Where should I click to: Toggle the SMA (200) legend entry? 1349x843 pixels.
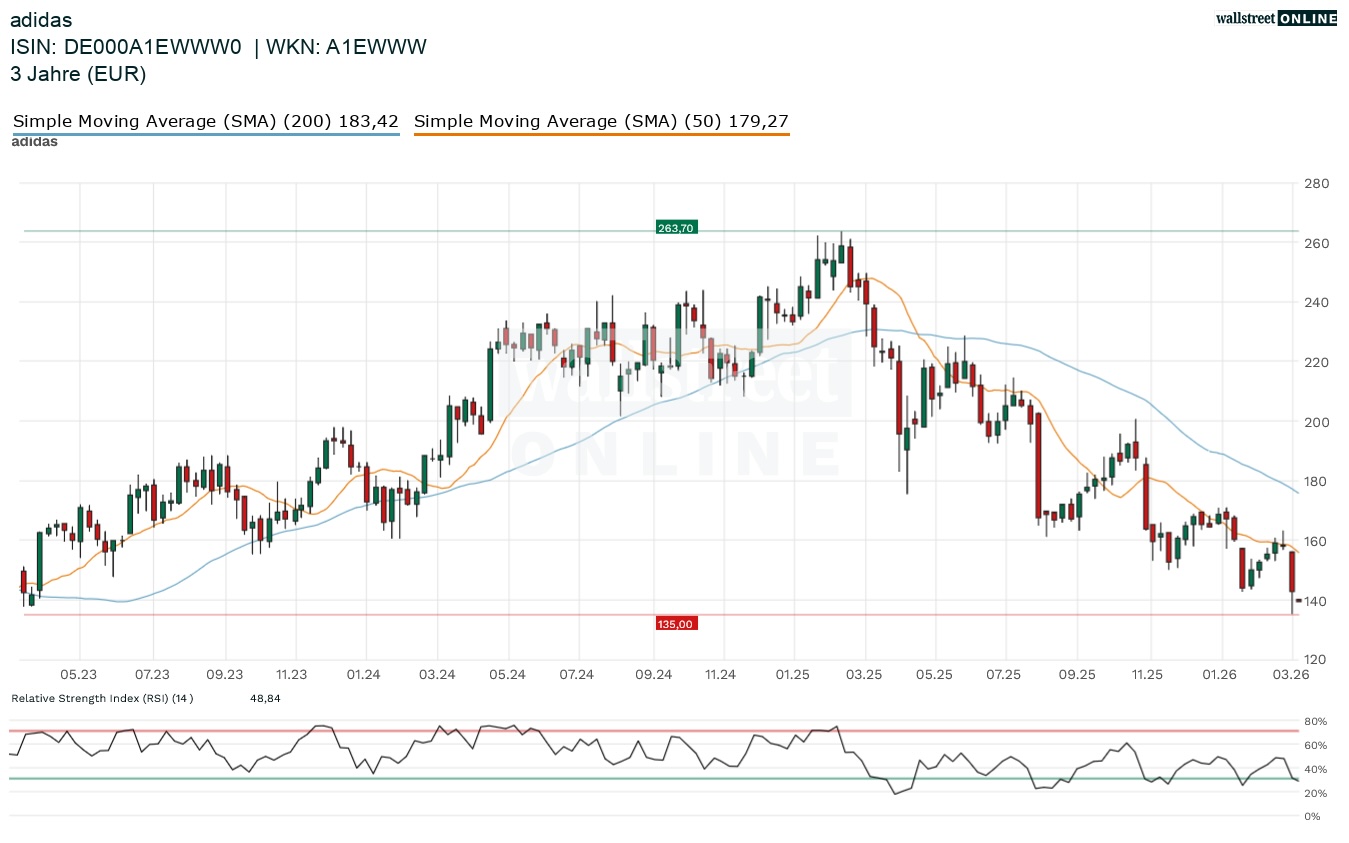tap(205, 121)
